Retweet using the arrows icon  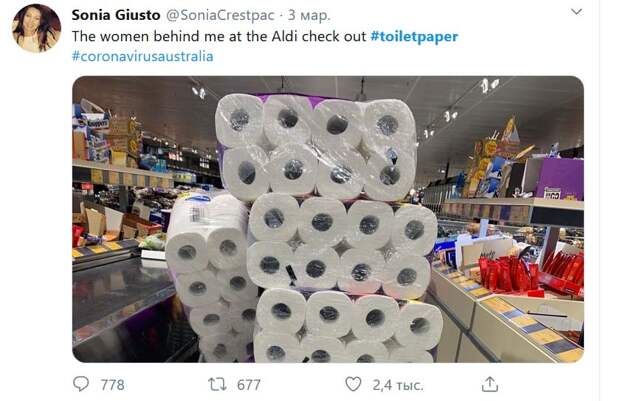pos(217,384)
